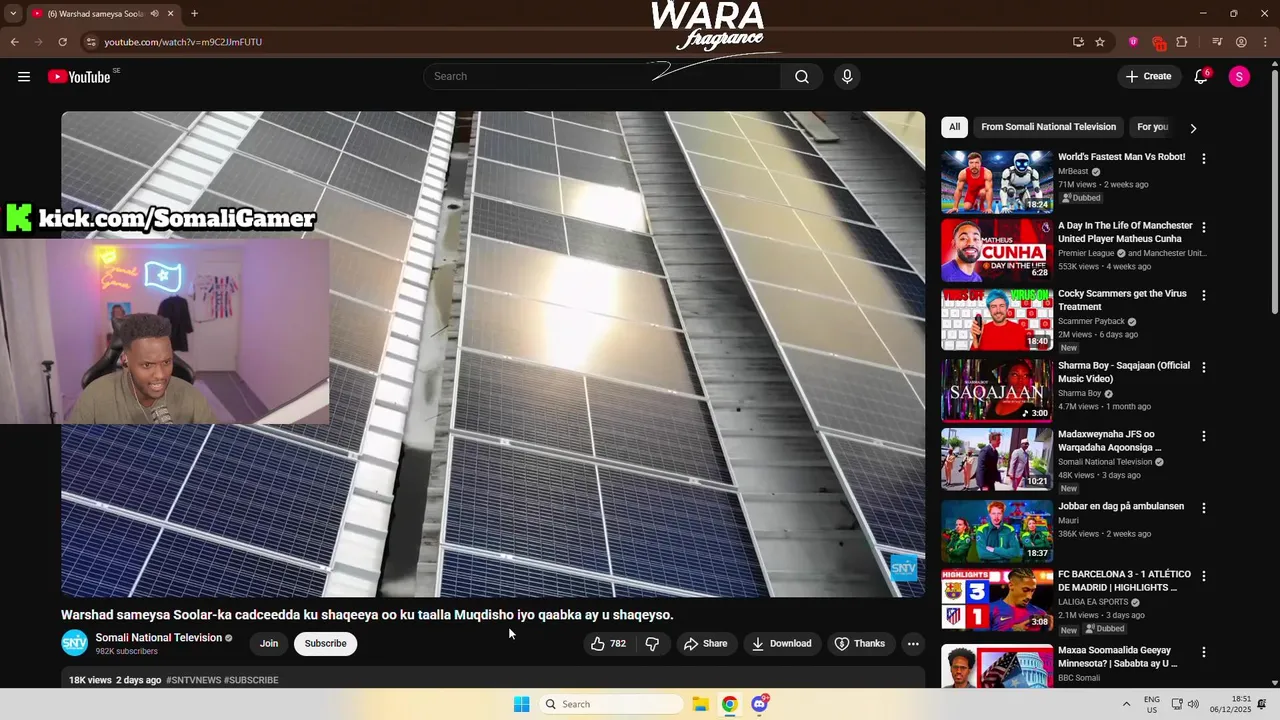Viewport: 1280px width, 720px height.
Task: Open options for Jobbar en dag video
Action: click(x=1204, y=508)
